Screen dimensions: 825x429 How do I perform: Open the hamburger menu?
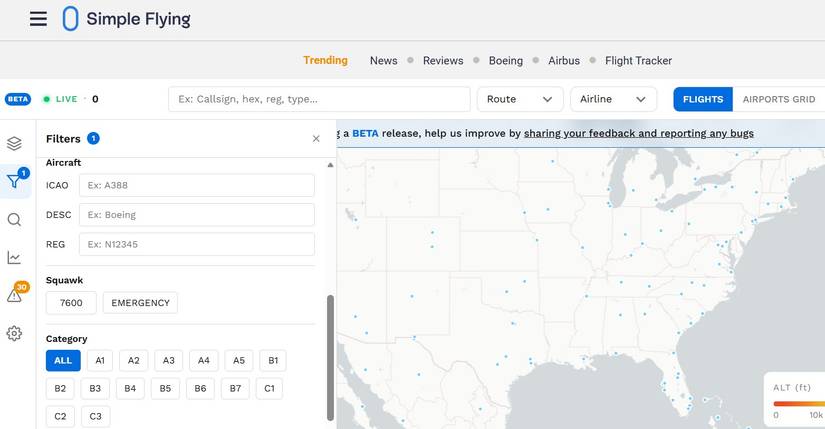click(38, 19)
